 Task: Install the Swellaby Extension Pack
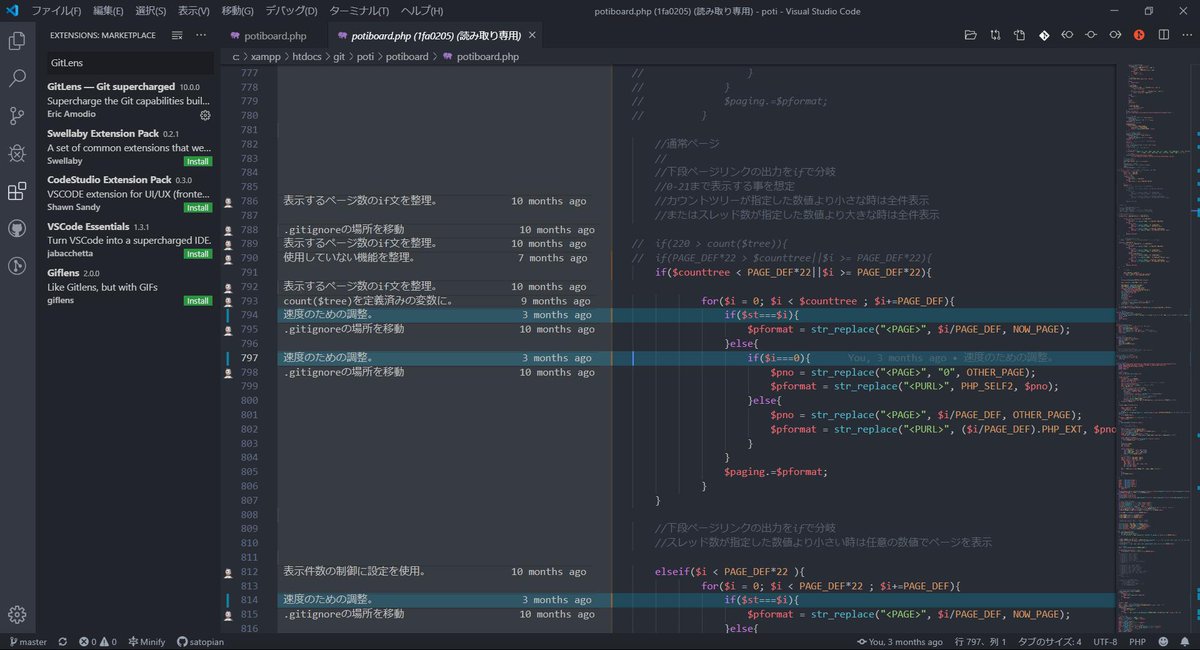click(197, 160)
